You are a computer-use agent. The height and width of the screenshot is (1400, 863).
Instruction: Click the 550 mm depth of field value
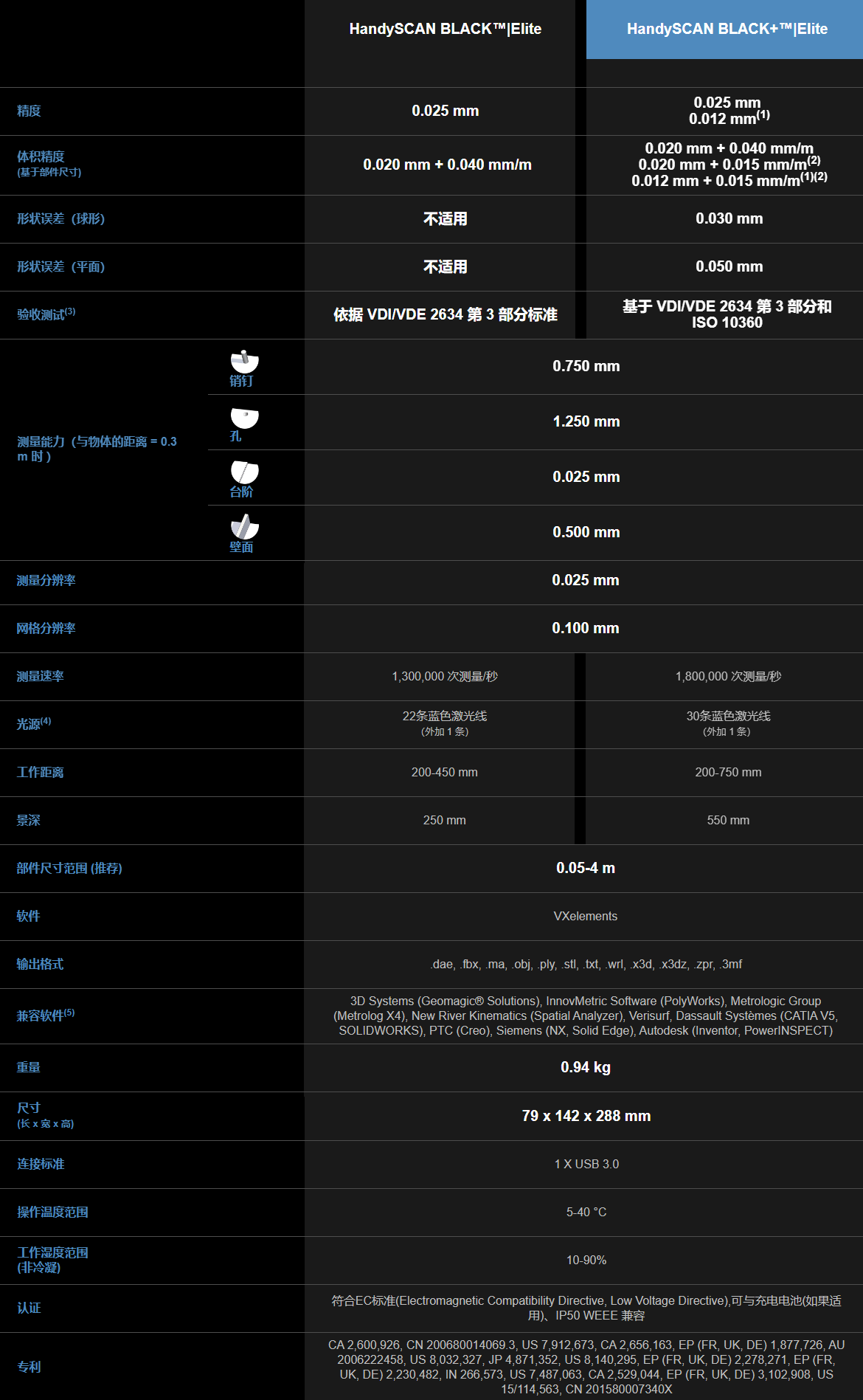click(728, 820)
